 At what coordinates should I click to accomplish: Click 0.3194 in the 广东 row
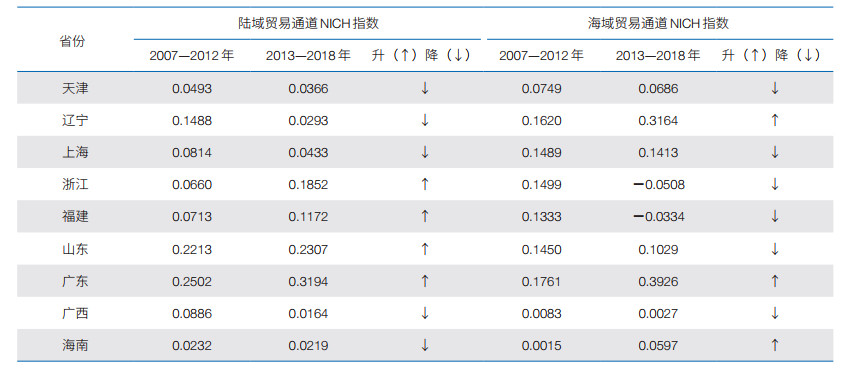(x=309, y=282)
